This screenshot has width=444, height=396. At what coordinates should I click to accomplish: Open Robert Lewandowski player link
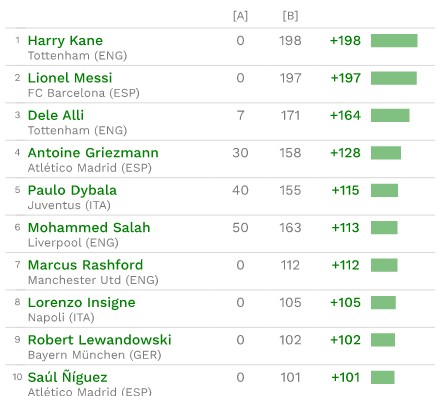[100, 340]
